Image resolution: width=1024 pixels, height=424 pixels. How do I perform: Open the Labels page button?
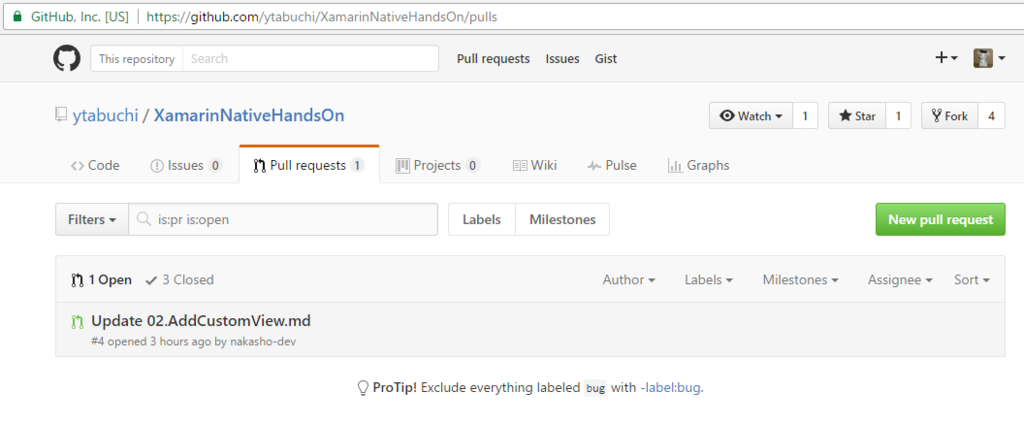(482, 220)
